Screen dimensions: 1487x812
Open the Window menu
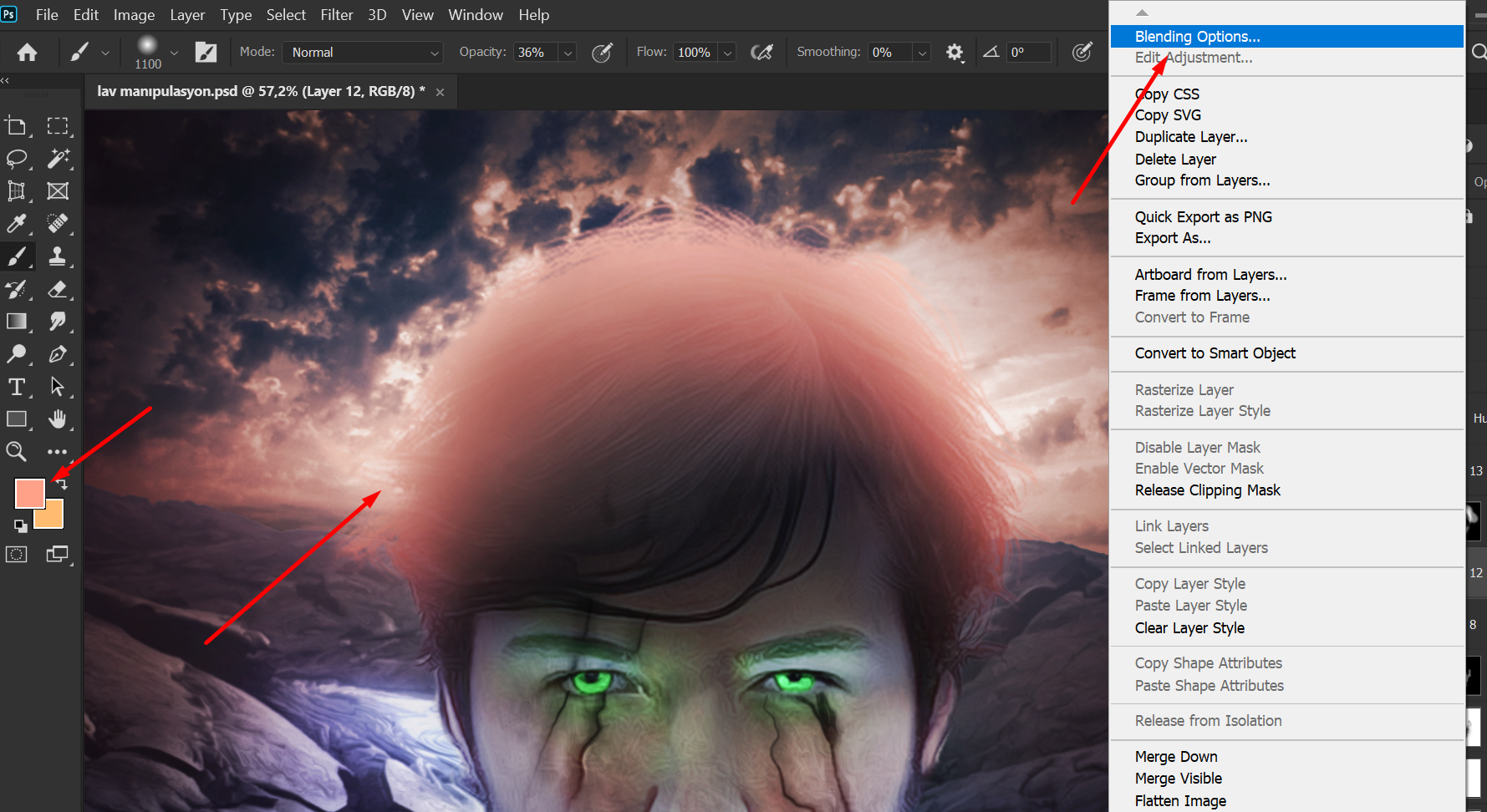[476, 15]
